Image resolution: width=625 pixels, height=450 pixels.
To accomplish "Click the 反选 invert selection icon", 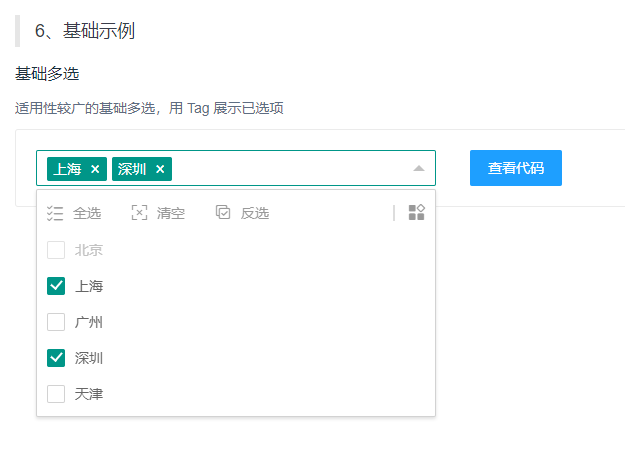I will [224, 213].
